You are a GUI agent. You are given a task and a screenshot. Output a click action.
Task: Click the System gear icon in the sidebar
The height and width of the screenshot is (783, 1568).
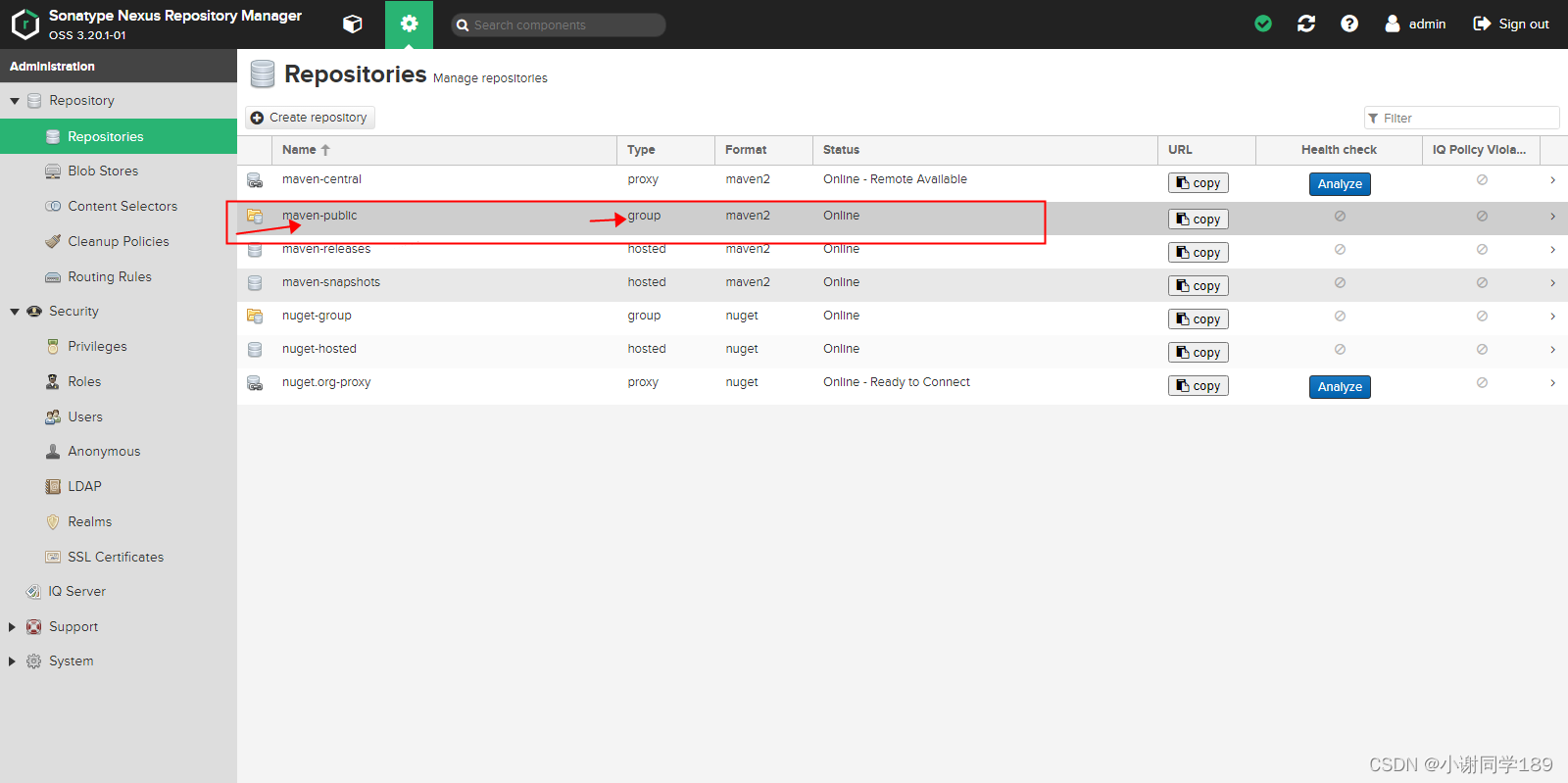tap(33, 661)
